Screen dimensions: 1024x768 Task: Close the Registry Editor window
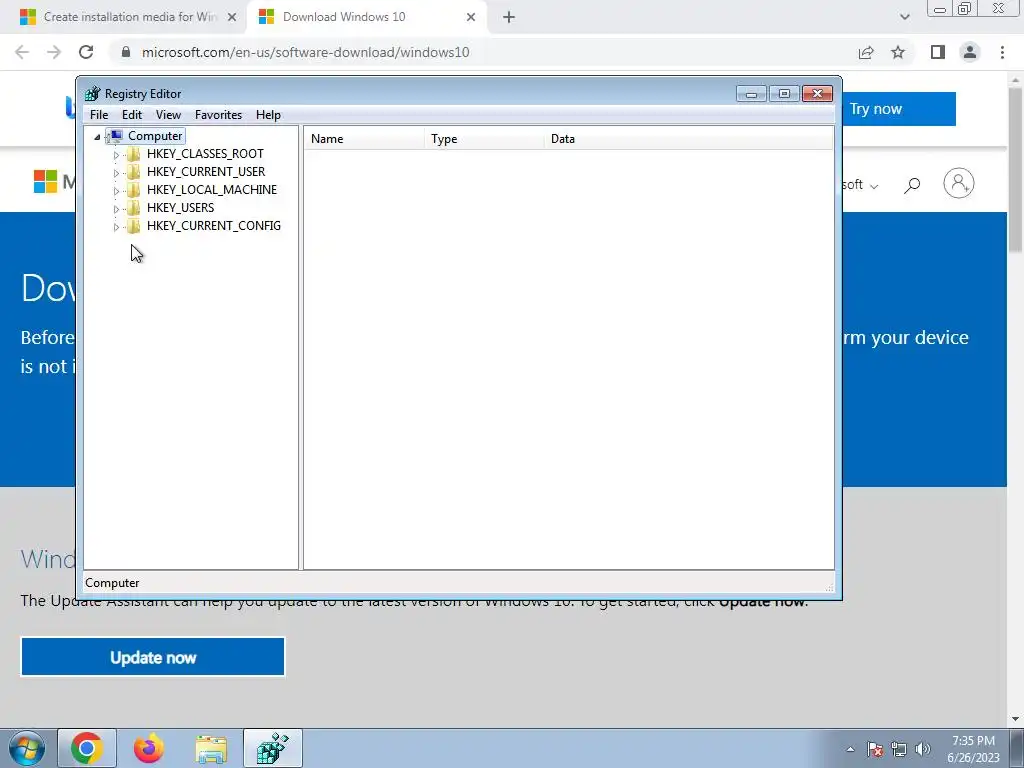click(x=817, y=94)
